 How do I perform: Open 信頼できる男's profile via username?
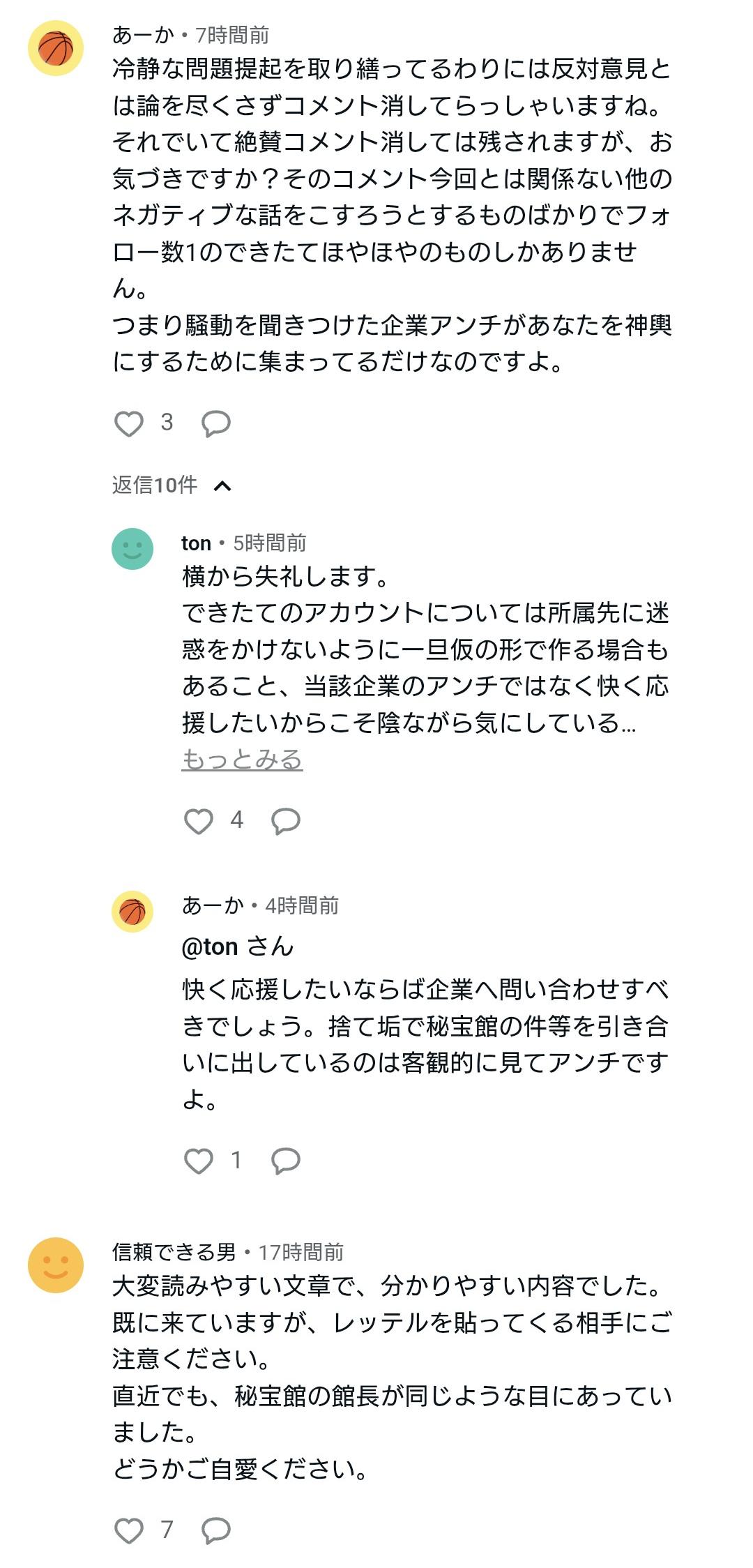click(174, 1252)
